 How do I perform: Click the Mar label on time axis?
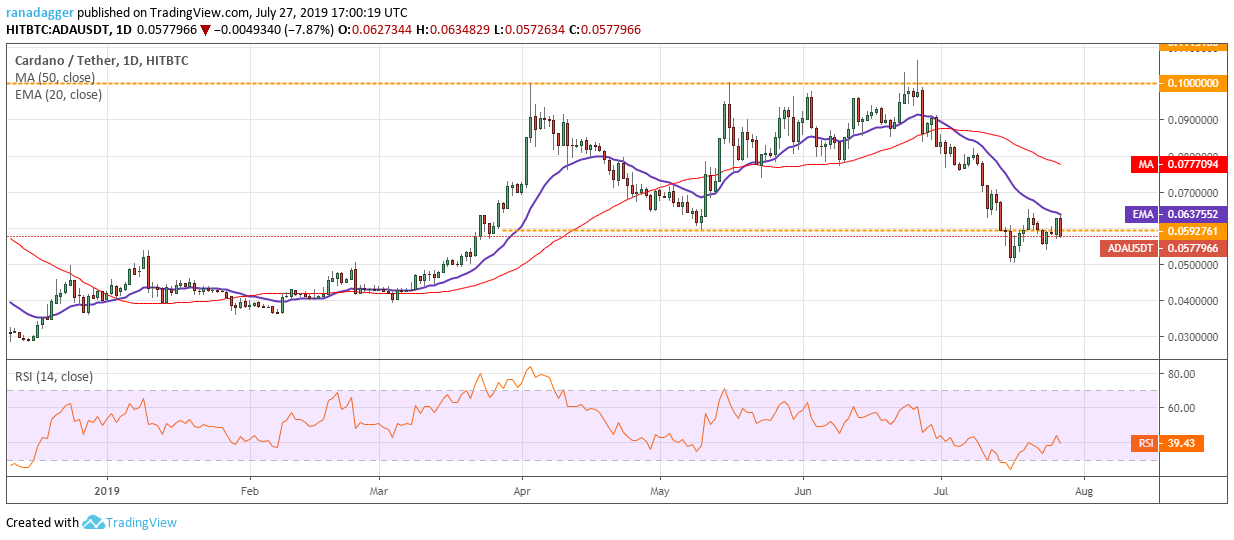point(380,491)
